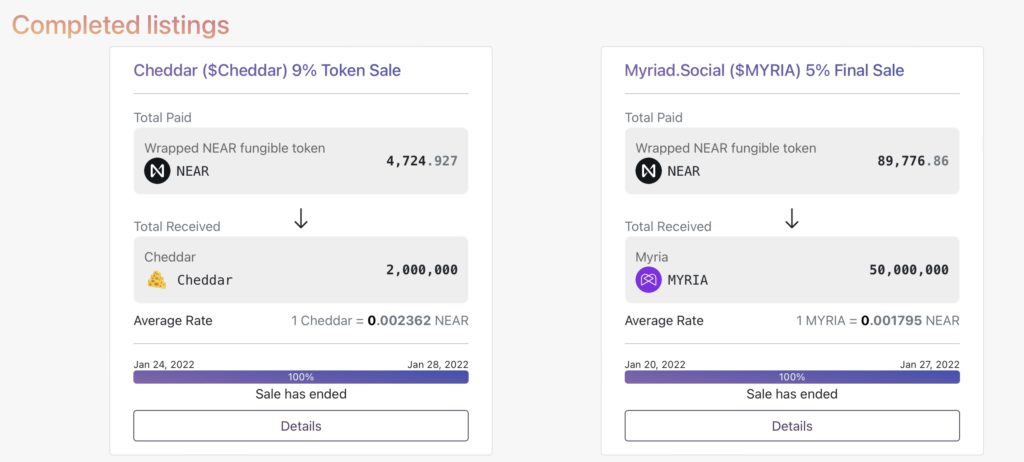Click the Cheddar token symbol label
Screen dimensions: 1024x462
tap(204, 280)
